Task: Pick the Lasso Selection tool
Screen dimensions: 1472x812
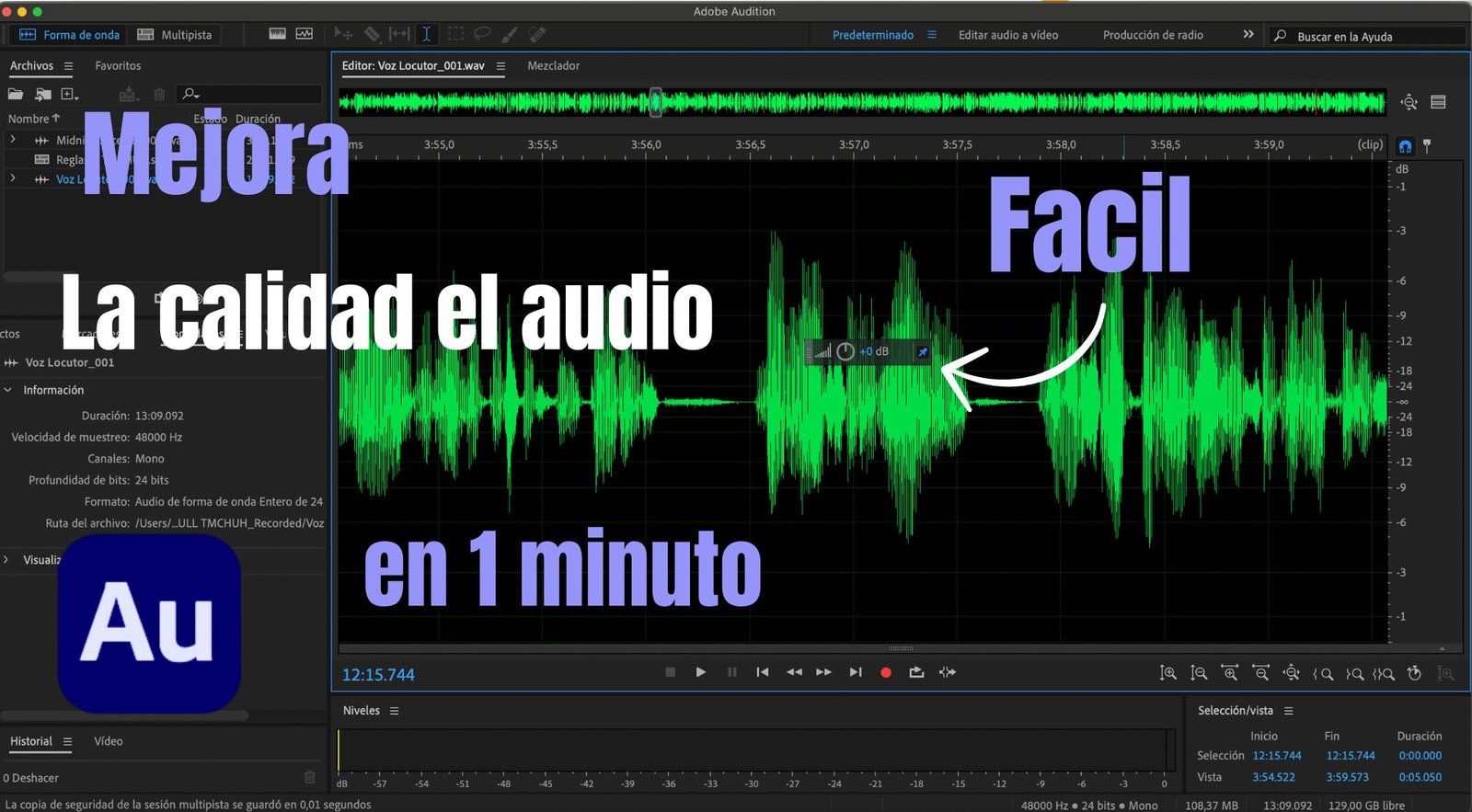Action: pyautogui.click(x=481, y=34)
